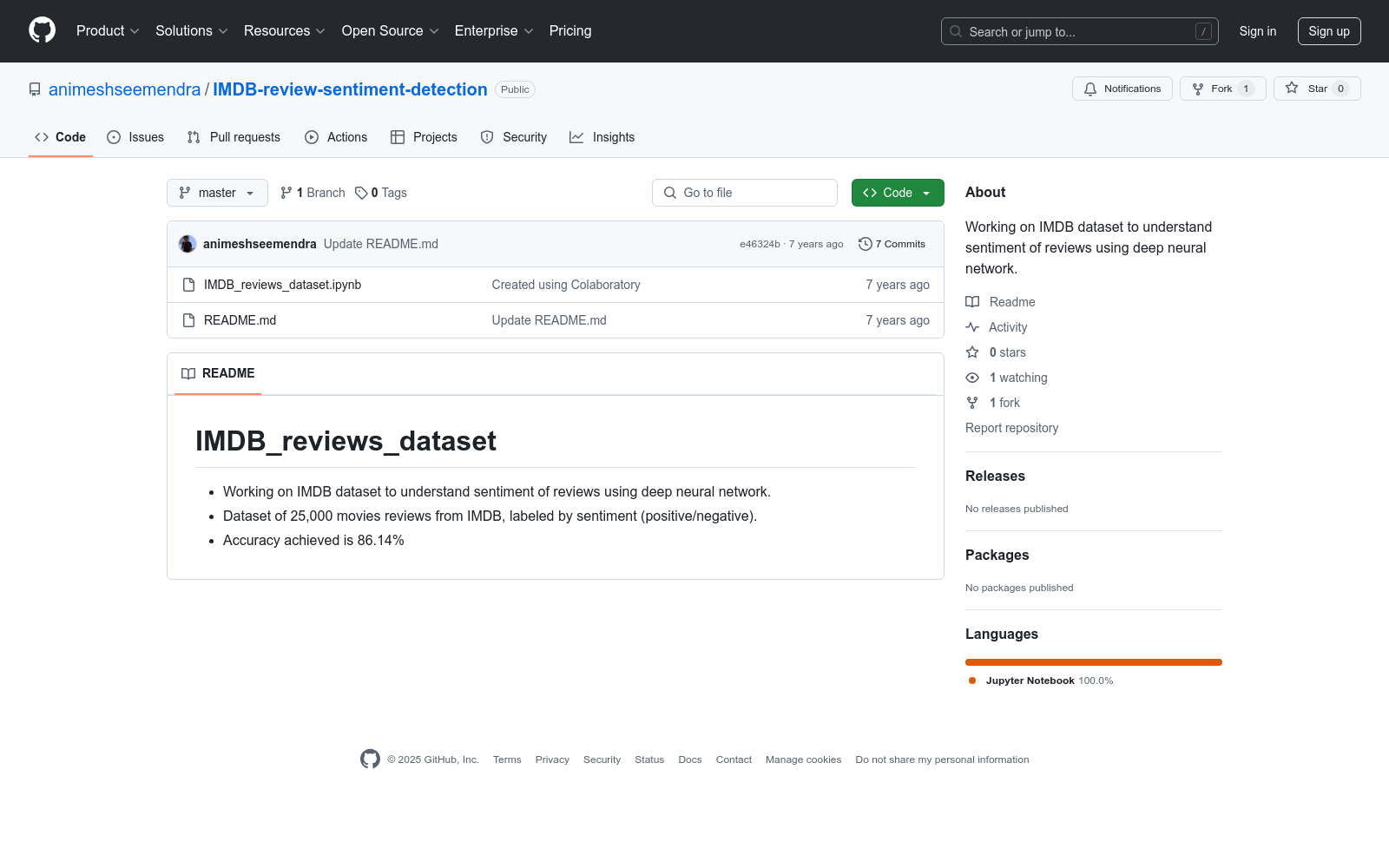Click the 'No releases published' text
The image size is (1389, 868).
coord(1017,509)
